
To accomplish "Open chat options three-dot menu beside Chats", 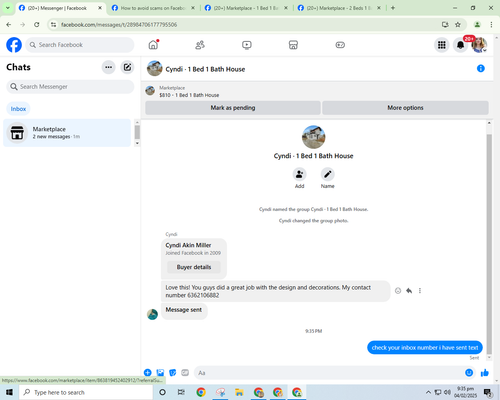I will [x=108, y=67].
